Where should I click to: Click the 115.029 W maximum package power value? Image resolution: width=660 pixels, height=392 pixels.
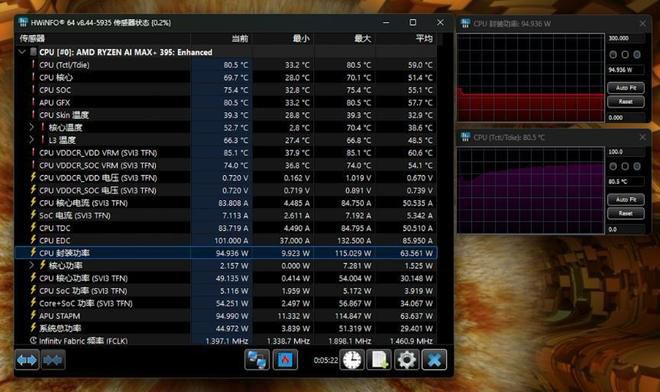click(x=353, y=253)
